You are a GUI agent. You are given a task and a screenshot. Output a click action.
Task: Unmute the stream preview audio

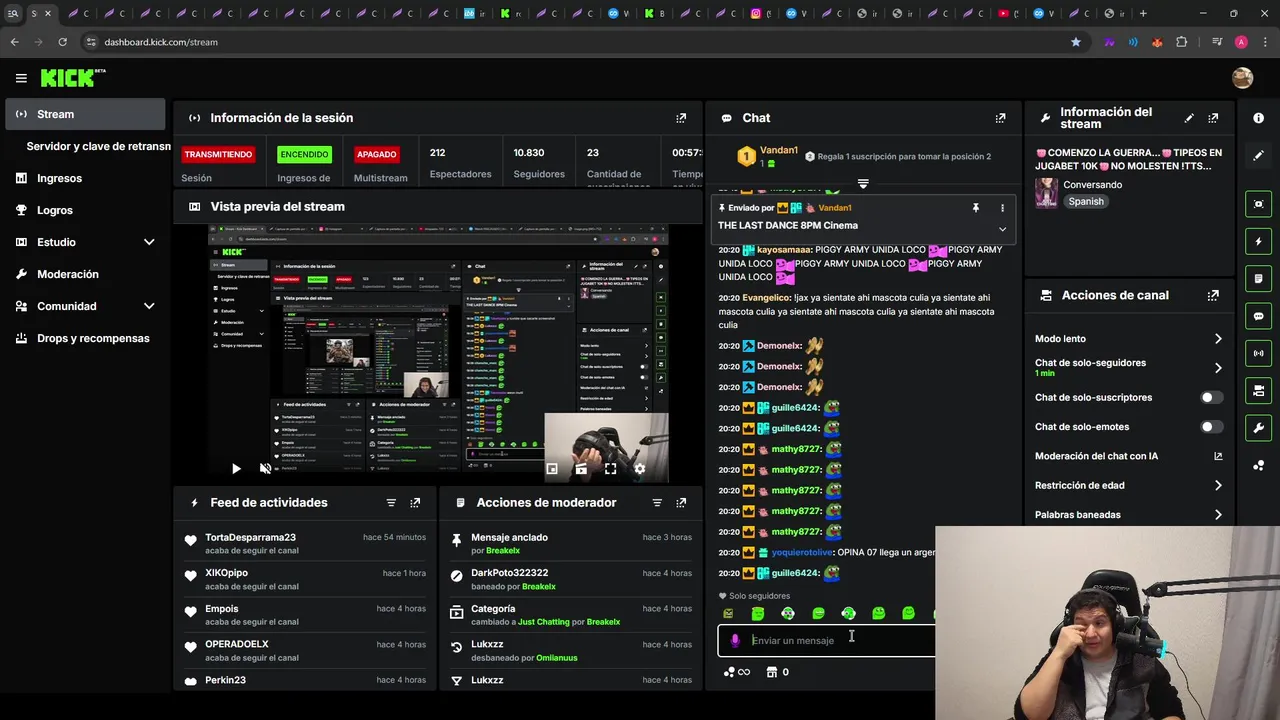265,468
